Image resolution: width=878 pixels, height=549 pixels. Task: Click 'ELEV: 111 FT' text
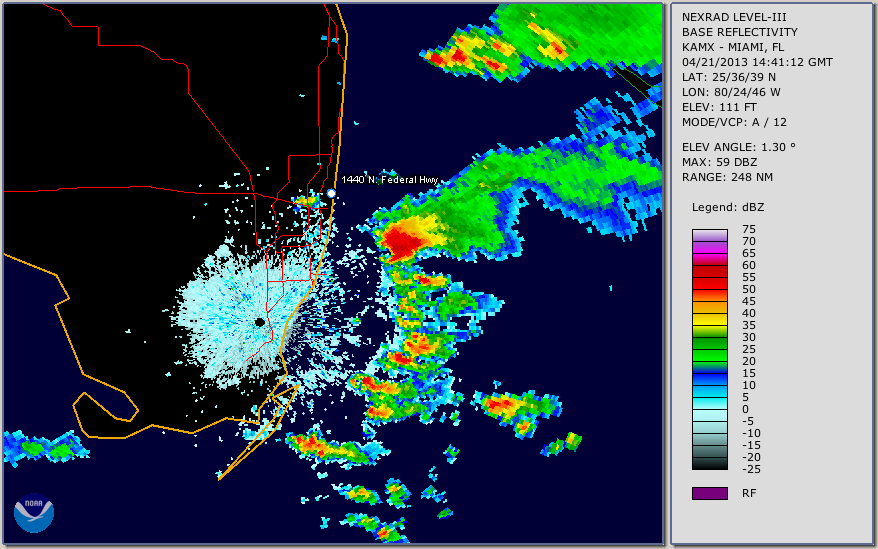point(719,107)
